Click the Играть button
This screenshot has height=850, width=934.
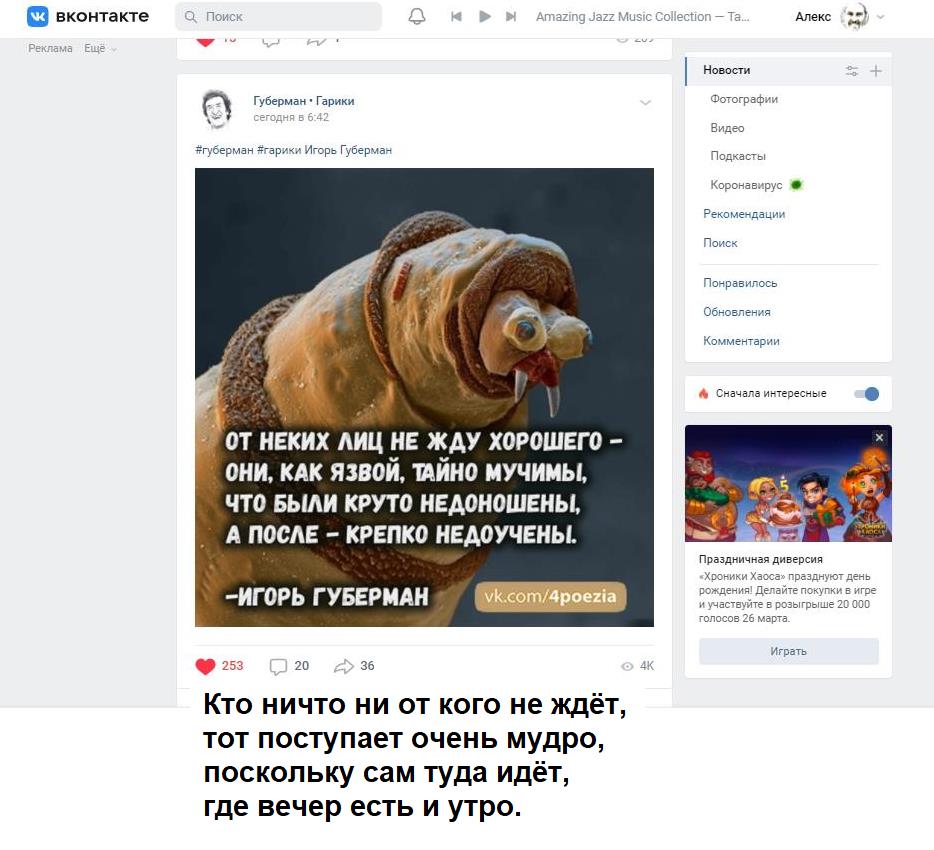(x=789, y=651)
